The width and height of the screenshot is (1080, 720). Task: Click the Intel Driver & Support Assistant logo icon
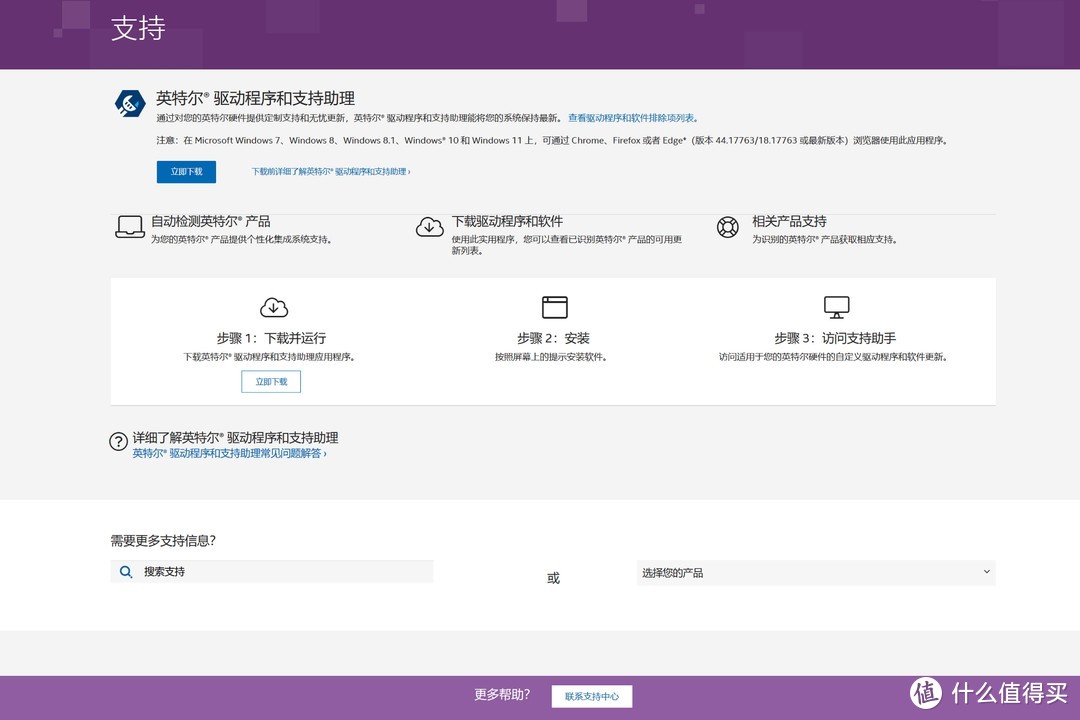click(129, 104)
